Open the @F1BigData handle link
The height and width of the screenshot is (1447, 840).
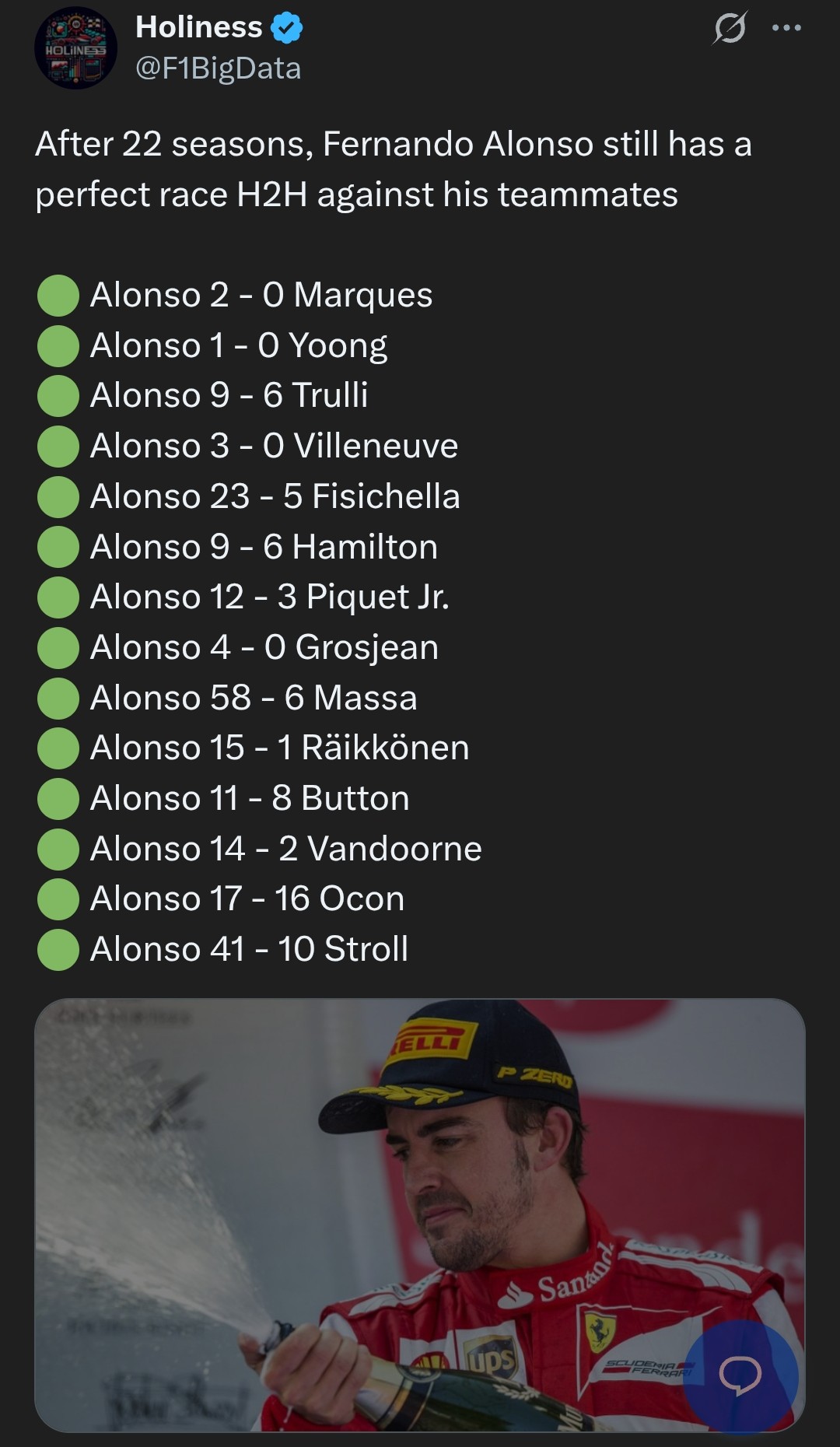coord(218,68)
